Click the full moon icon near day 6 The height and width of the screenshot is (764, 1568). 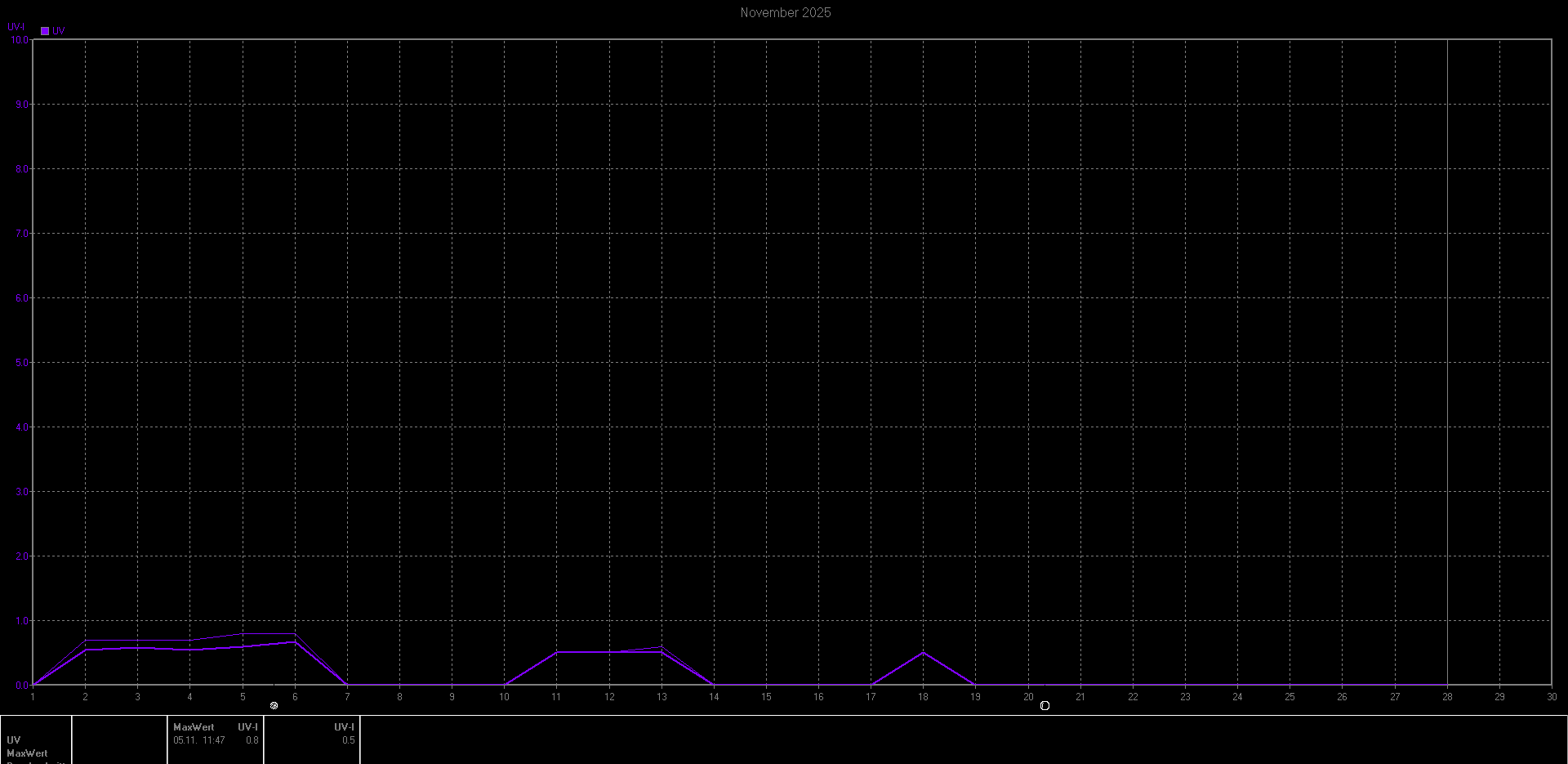[x=274, y=706]
